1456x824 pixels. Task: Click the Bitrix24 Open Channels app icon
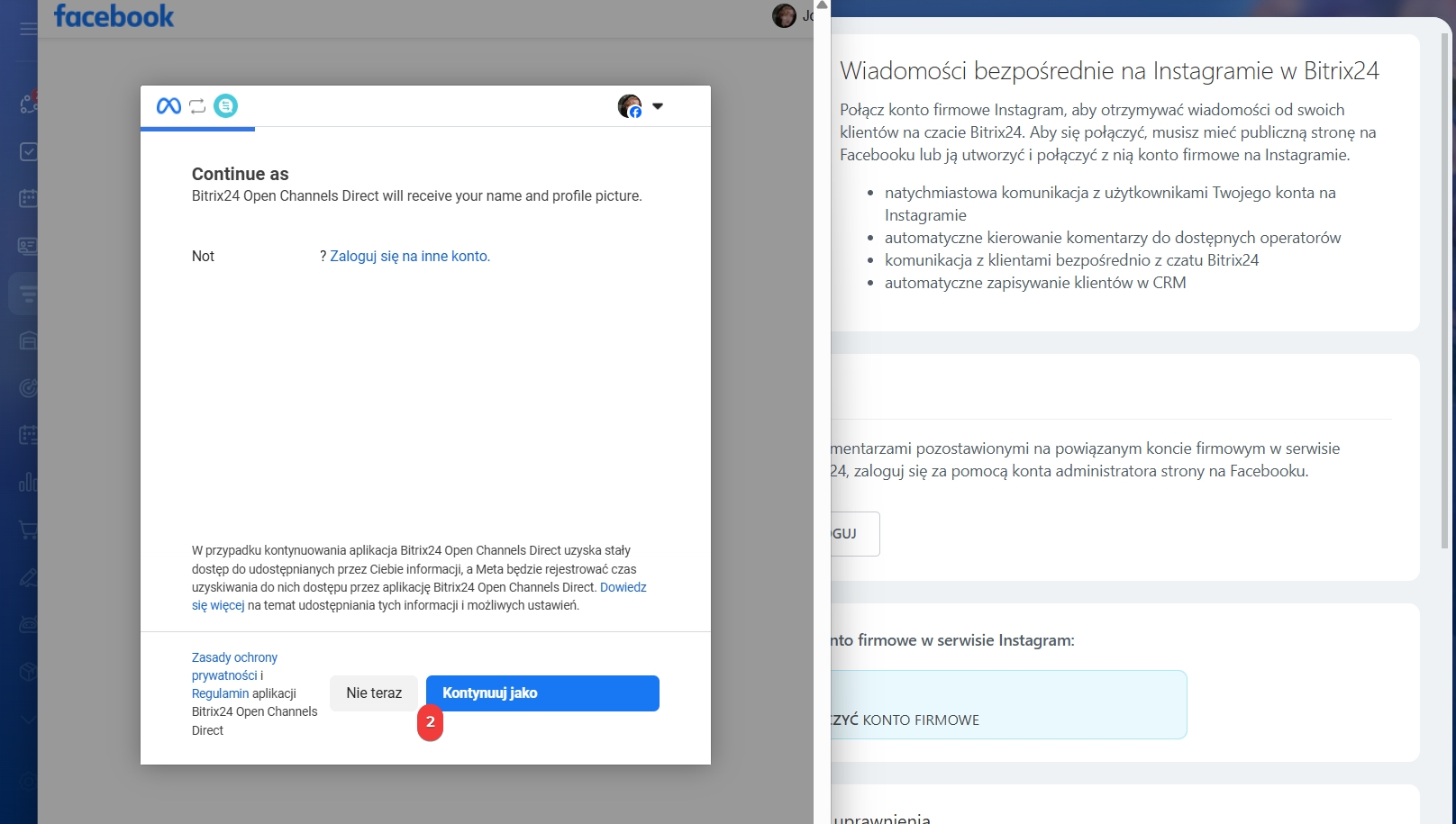225,106
